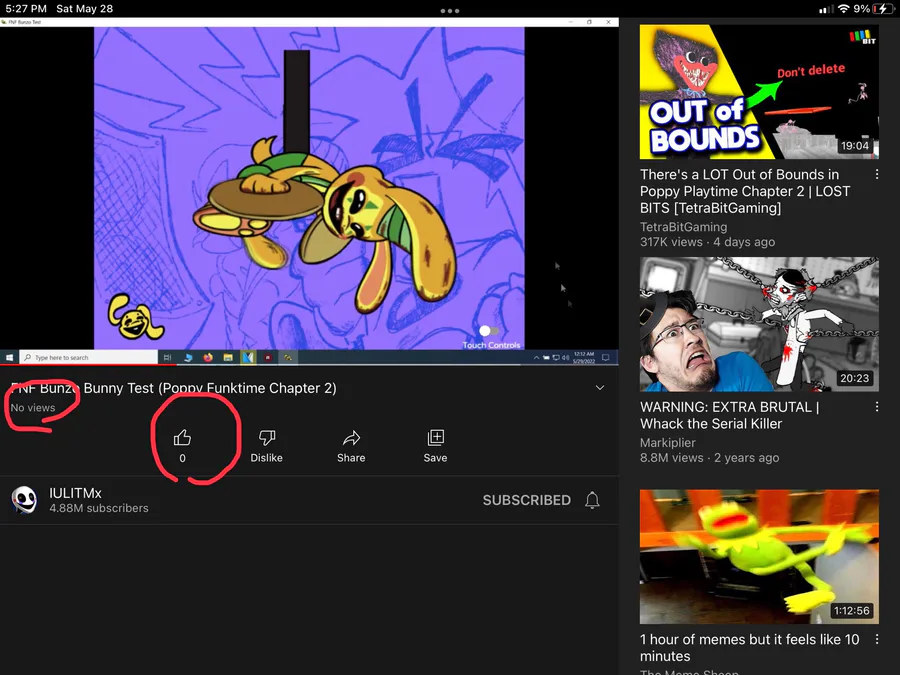Open IULITMx channel avatar
Viewport: 900px width, 675px height.
[25, 500]
